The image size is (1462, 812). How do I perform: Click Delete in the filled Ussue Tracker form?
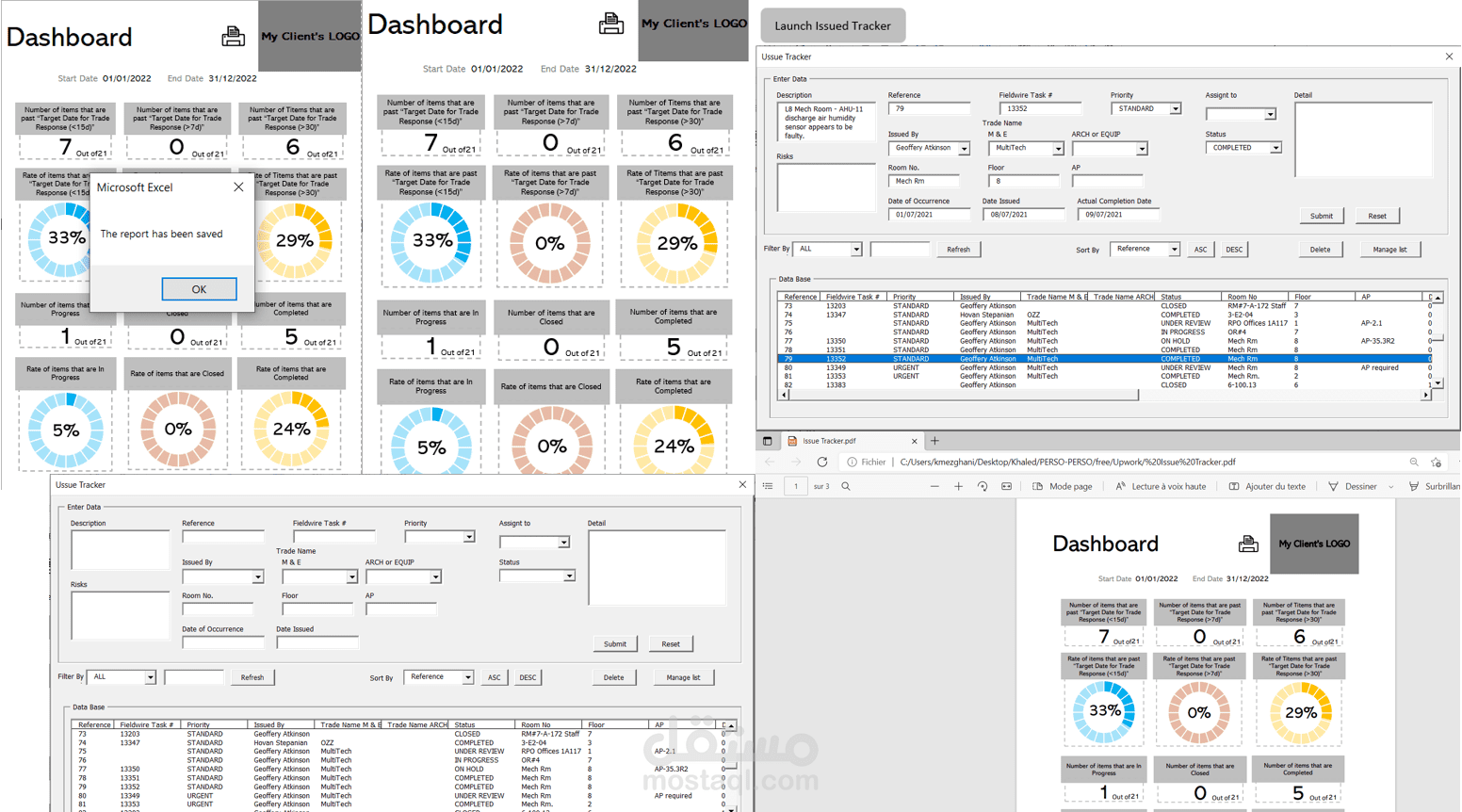pyautogui.click(x=1321, y=250)
